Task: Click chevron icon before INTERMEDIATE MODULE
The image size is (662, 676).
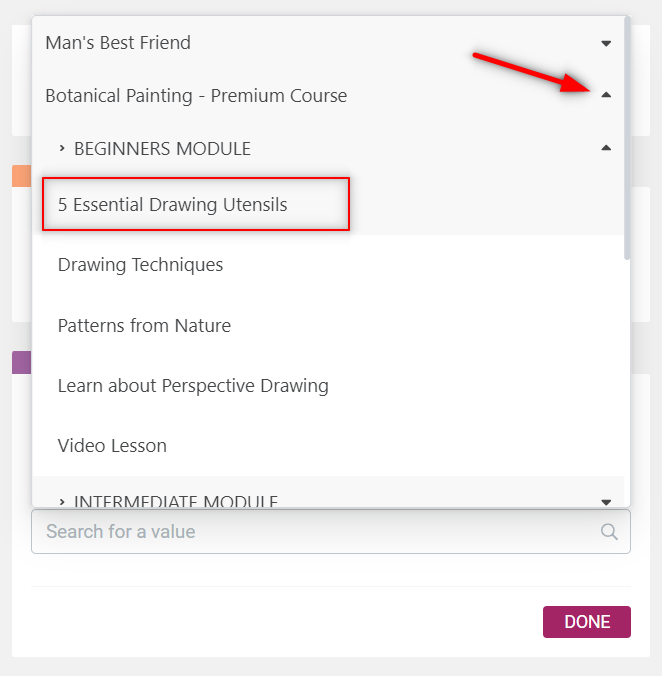Action: pyautogui.click(x=62, y=500)
